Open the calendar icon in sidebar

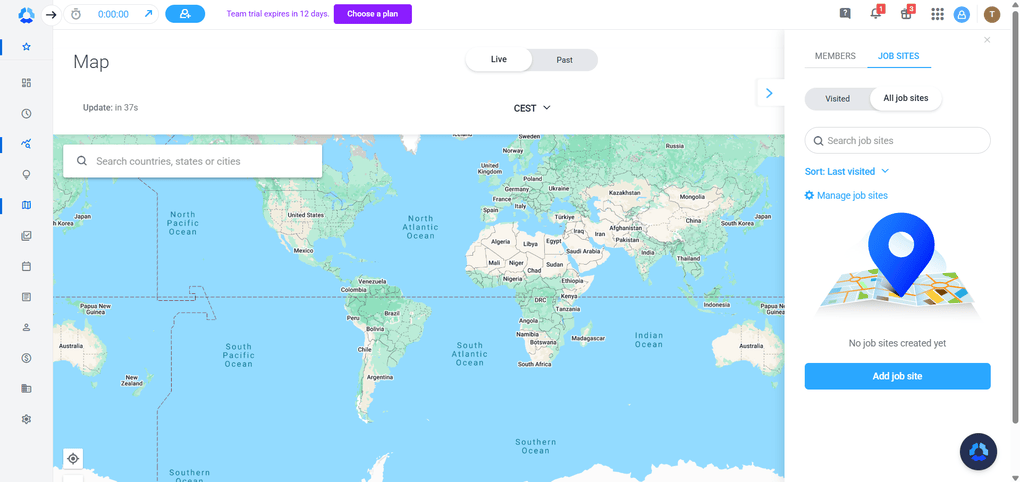[x=27, y=266]
